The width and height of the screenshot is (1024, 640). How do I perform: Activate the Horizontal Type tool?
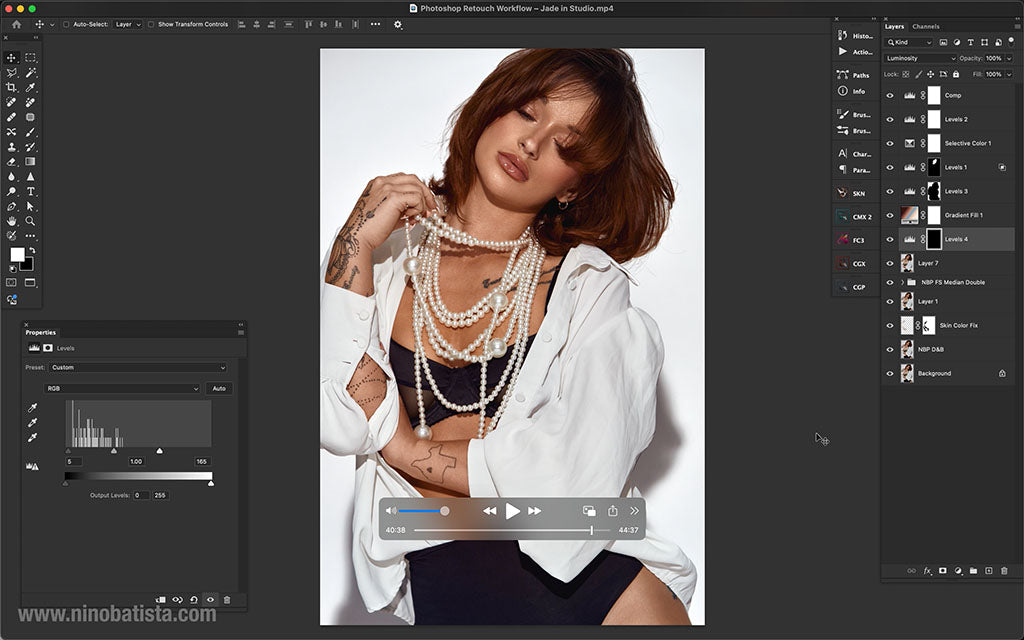click(x=30, y=190)
